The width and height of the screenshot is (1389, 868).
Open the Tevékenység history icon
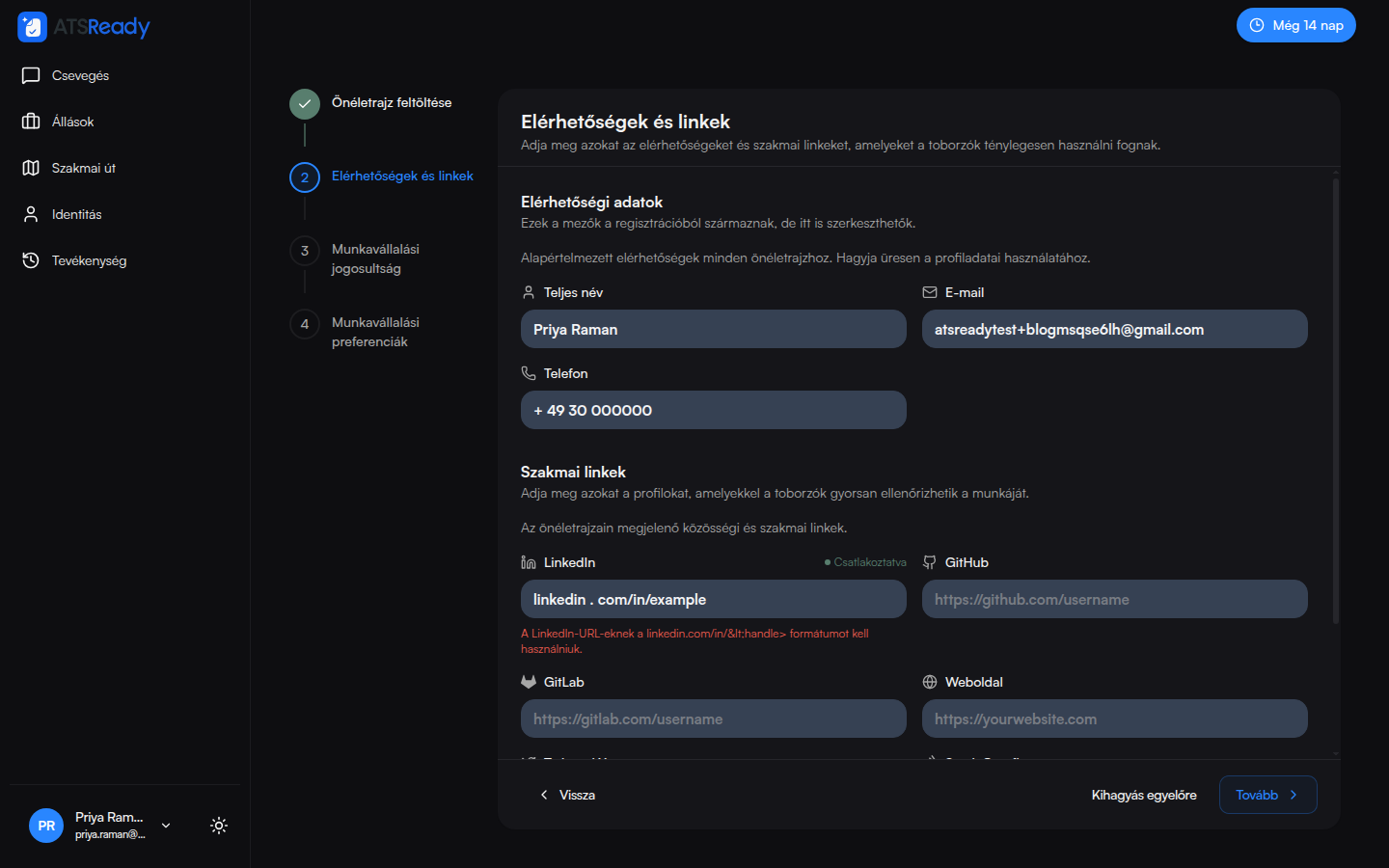(31, 260)
